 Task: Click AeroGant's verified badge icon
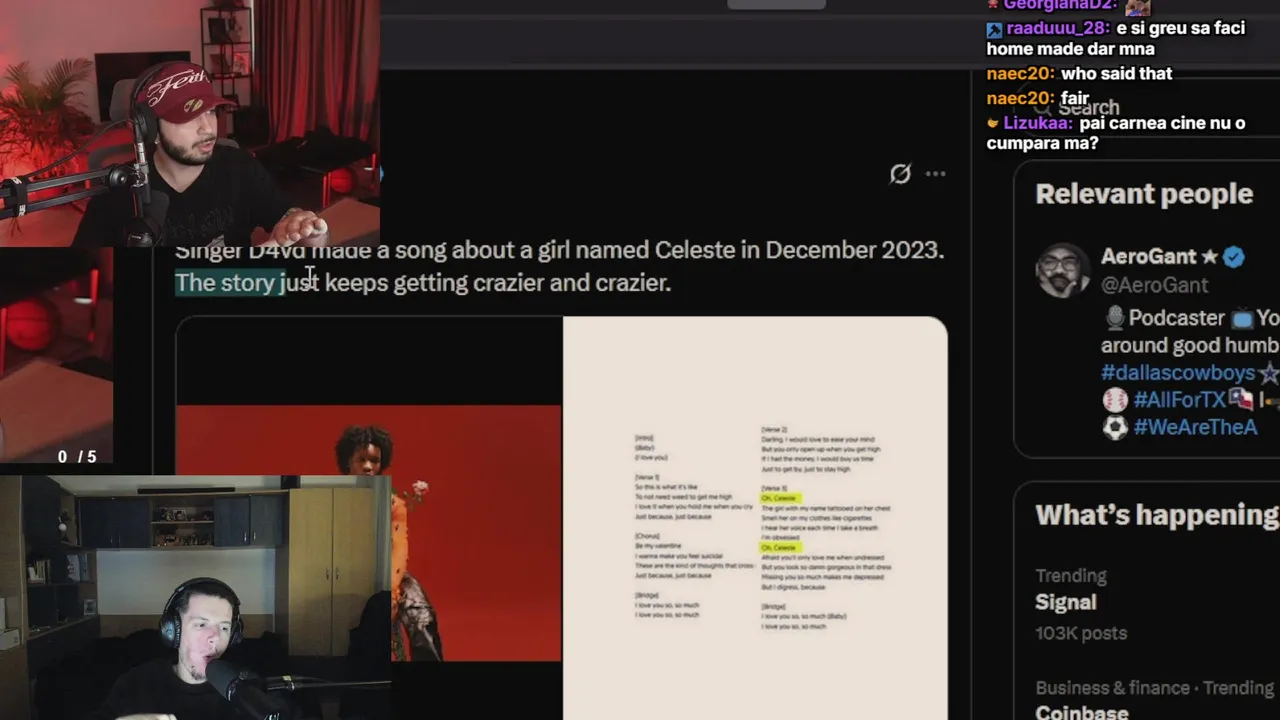1234,257
